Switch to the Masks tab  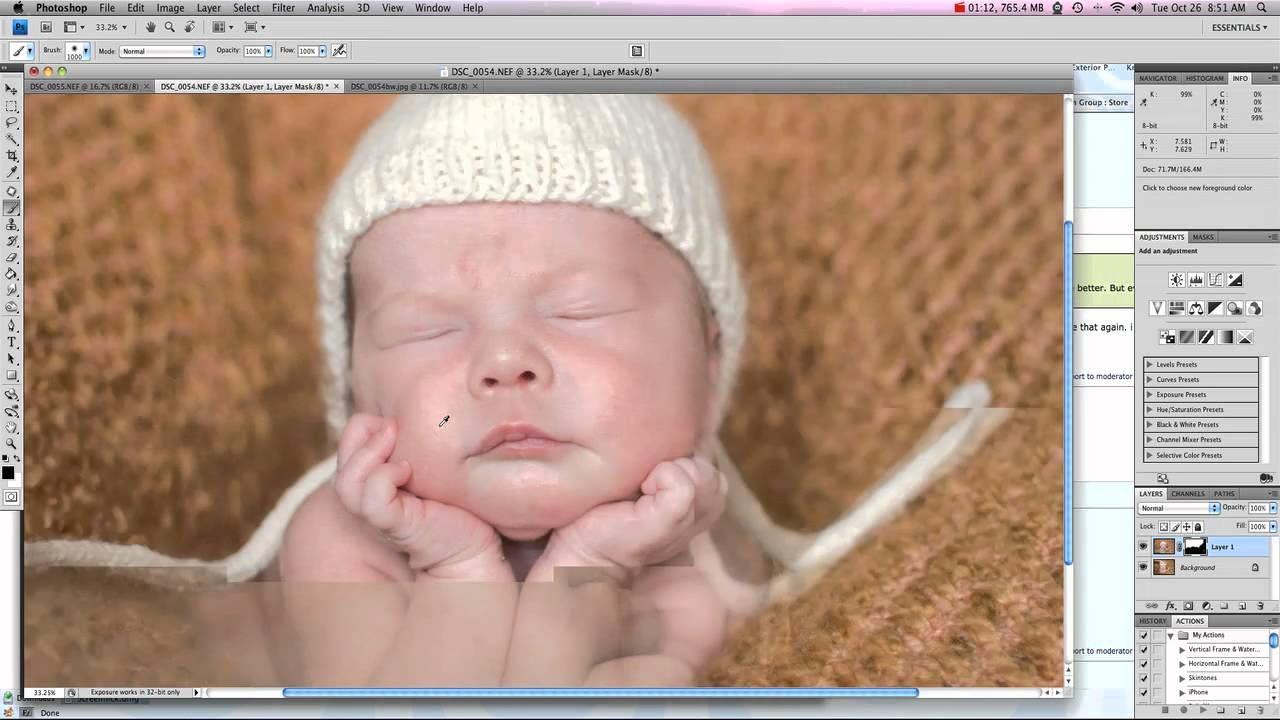tap(1203, 237)
